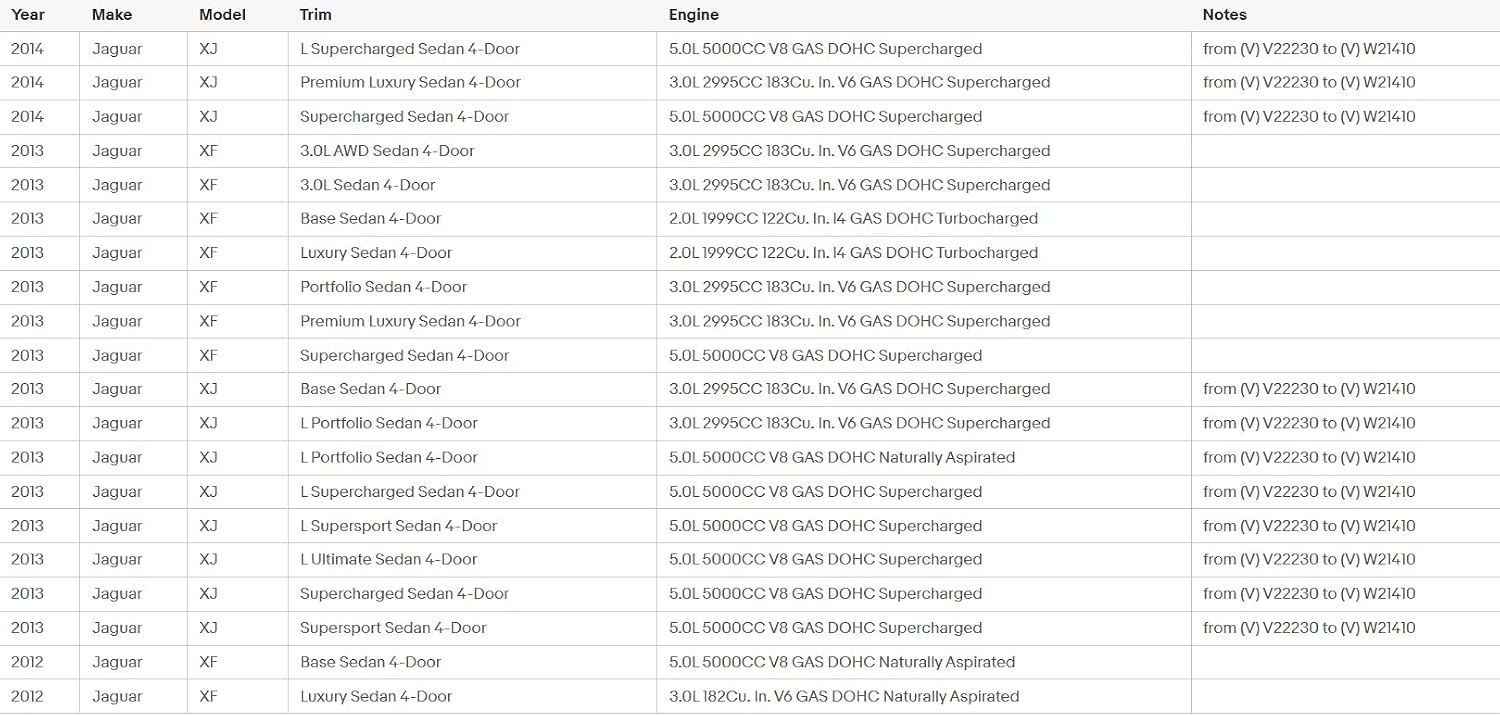The width and height of the screenshot is (1500, 716).
Task: Click year '2012' in Base Sedan 5.0L row
Action: [28, 662]
